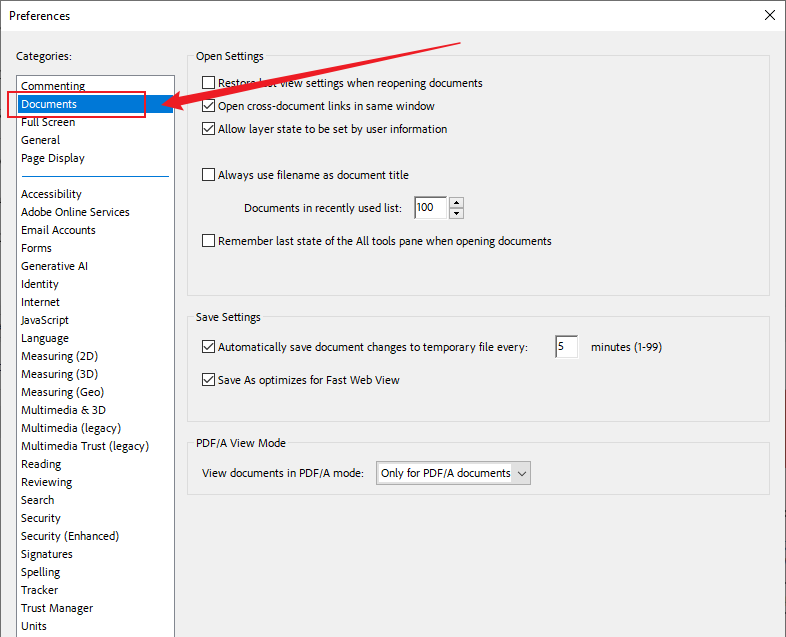Check Always use filename as document title

click(209, 174)
